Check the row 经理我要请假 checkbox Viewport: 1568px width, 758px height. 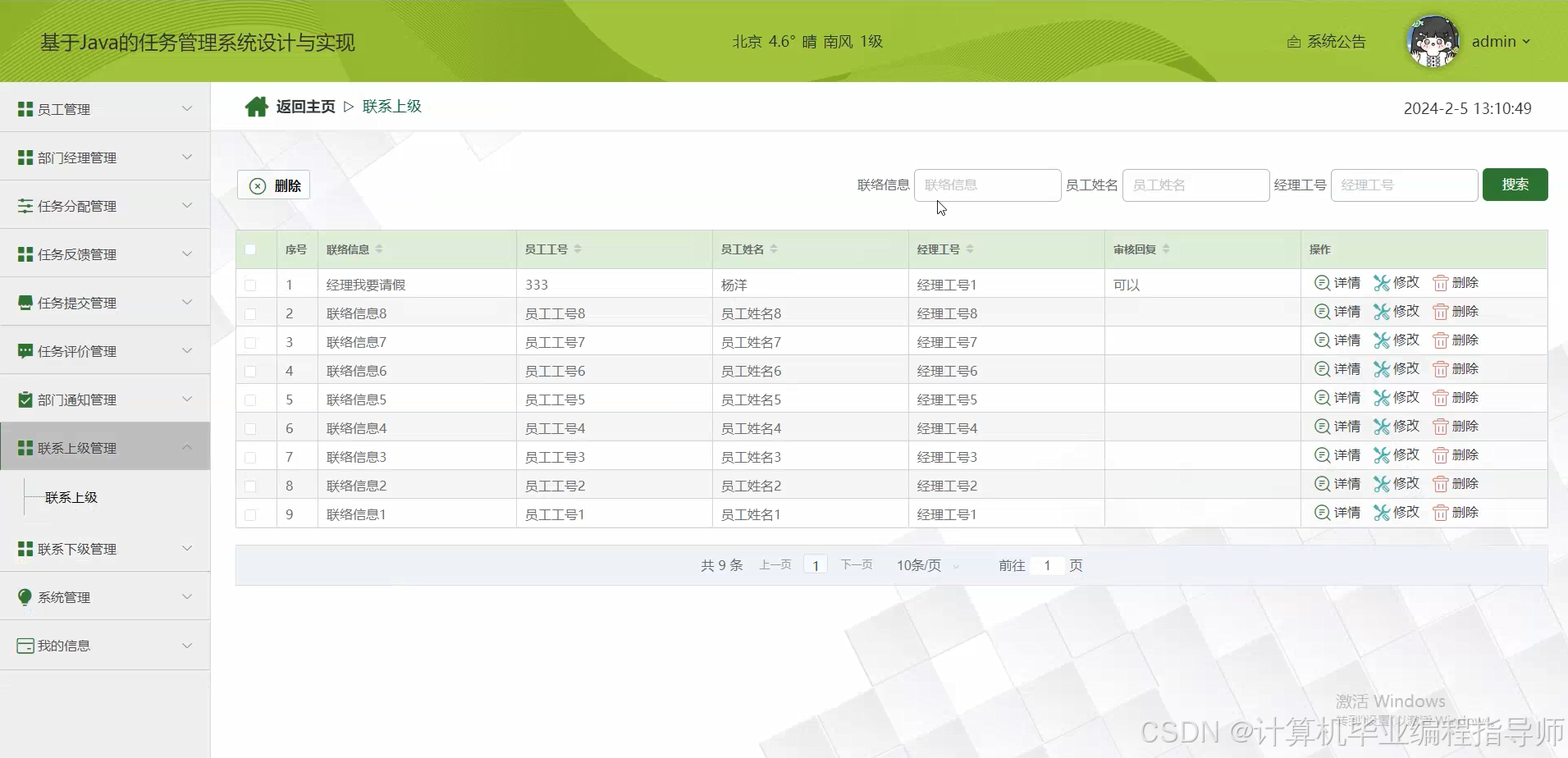(x=250, y=285)
